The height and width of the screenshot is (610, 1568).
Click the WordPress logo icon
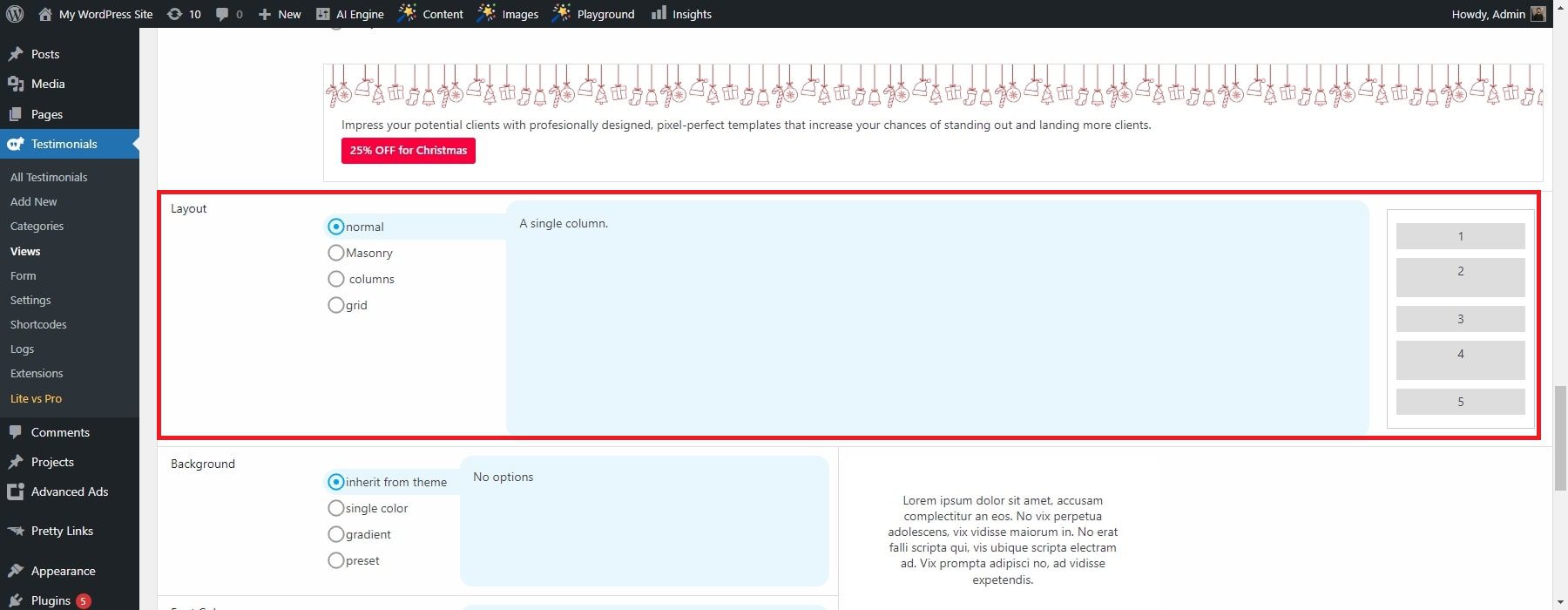click(x=15, y=14)
